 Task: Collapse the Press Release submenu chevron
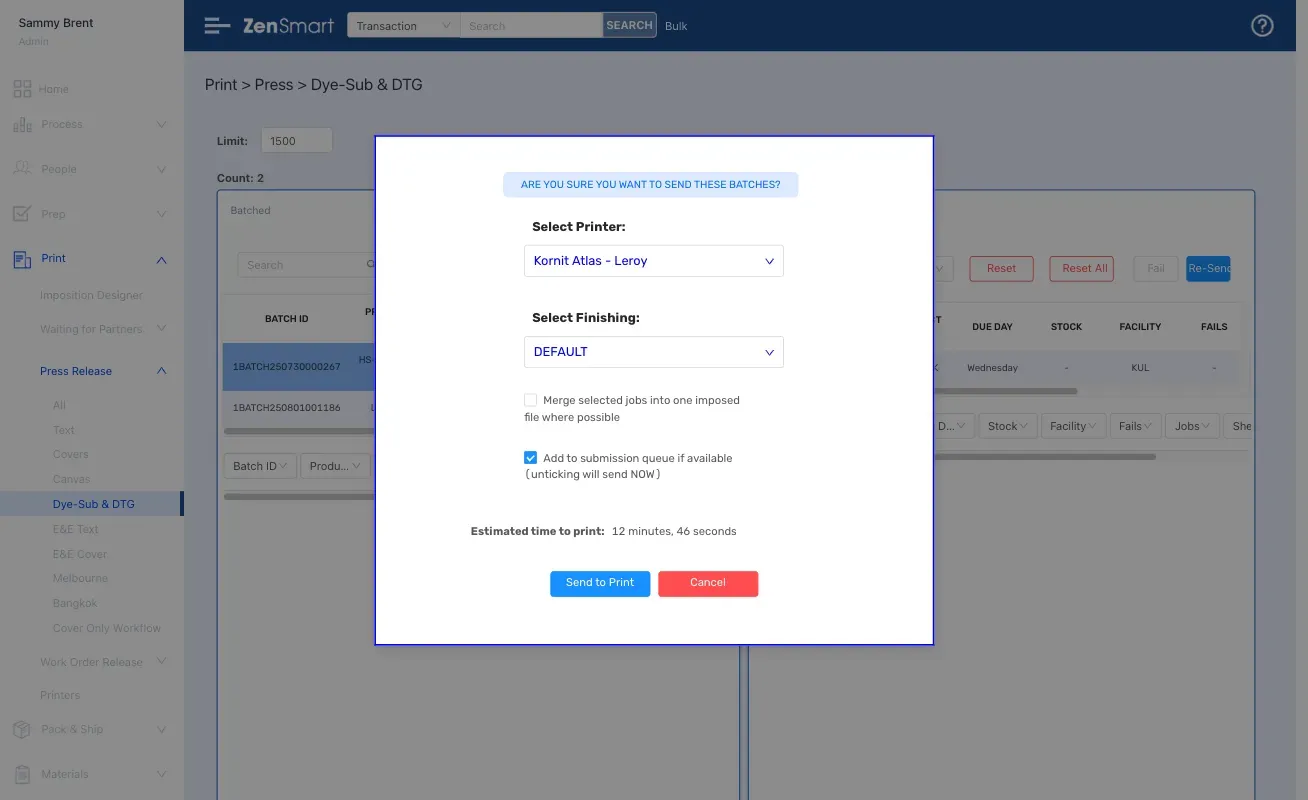point(162,371)
